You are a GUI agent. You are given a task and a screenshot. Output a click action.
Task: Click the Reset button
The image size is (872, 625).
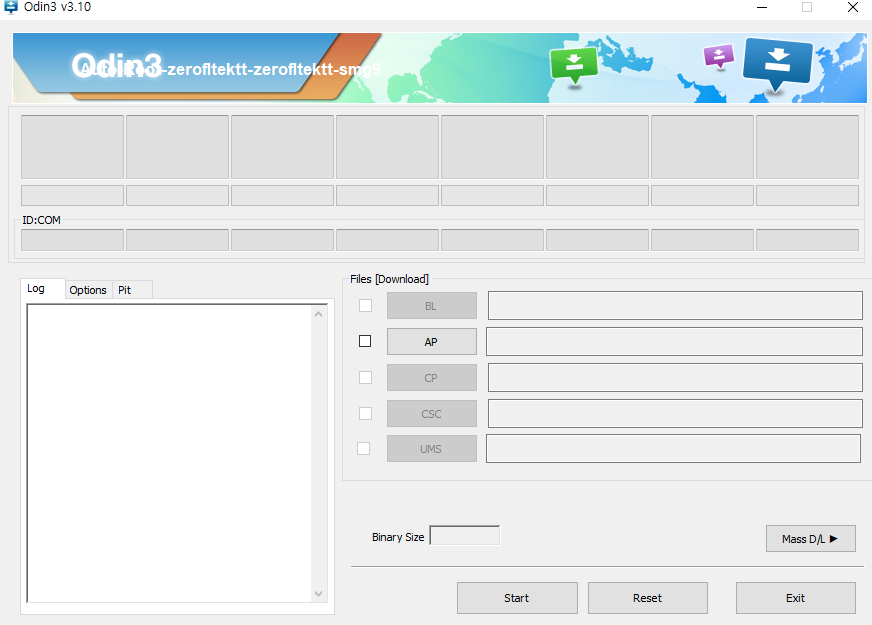click(648, 598)
